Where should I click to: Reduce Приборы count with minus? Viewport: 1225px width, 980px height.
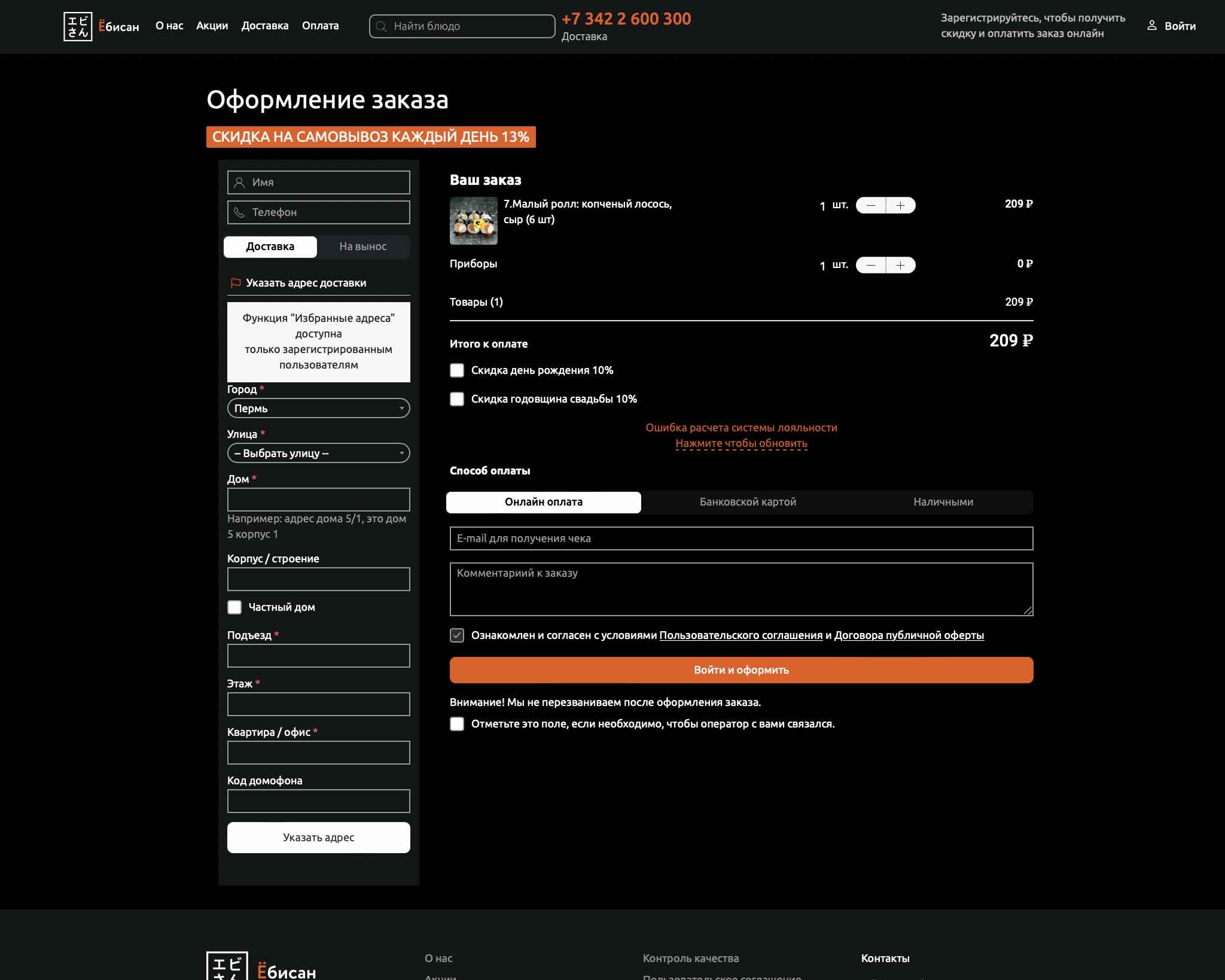point(871,265)
